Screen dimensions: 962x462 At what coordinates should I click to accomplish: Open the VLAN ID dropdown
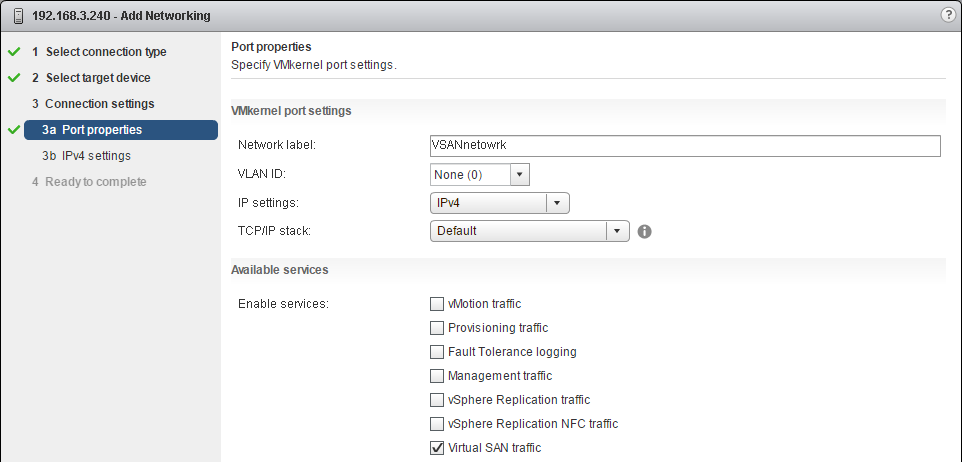click(518, 175)
